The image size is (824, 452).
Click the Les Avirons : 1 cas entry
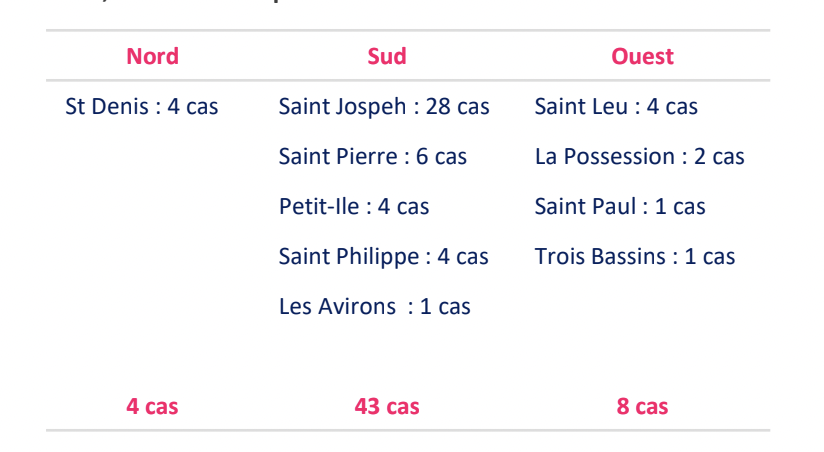pos(375,306)
